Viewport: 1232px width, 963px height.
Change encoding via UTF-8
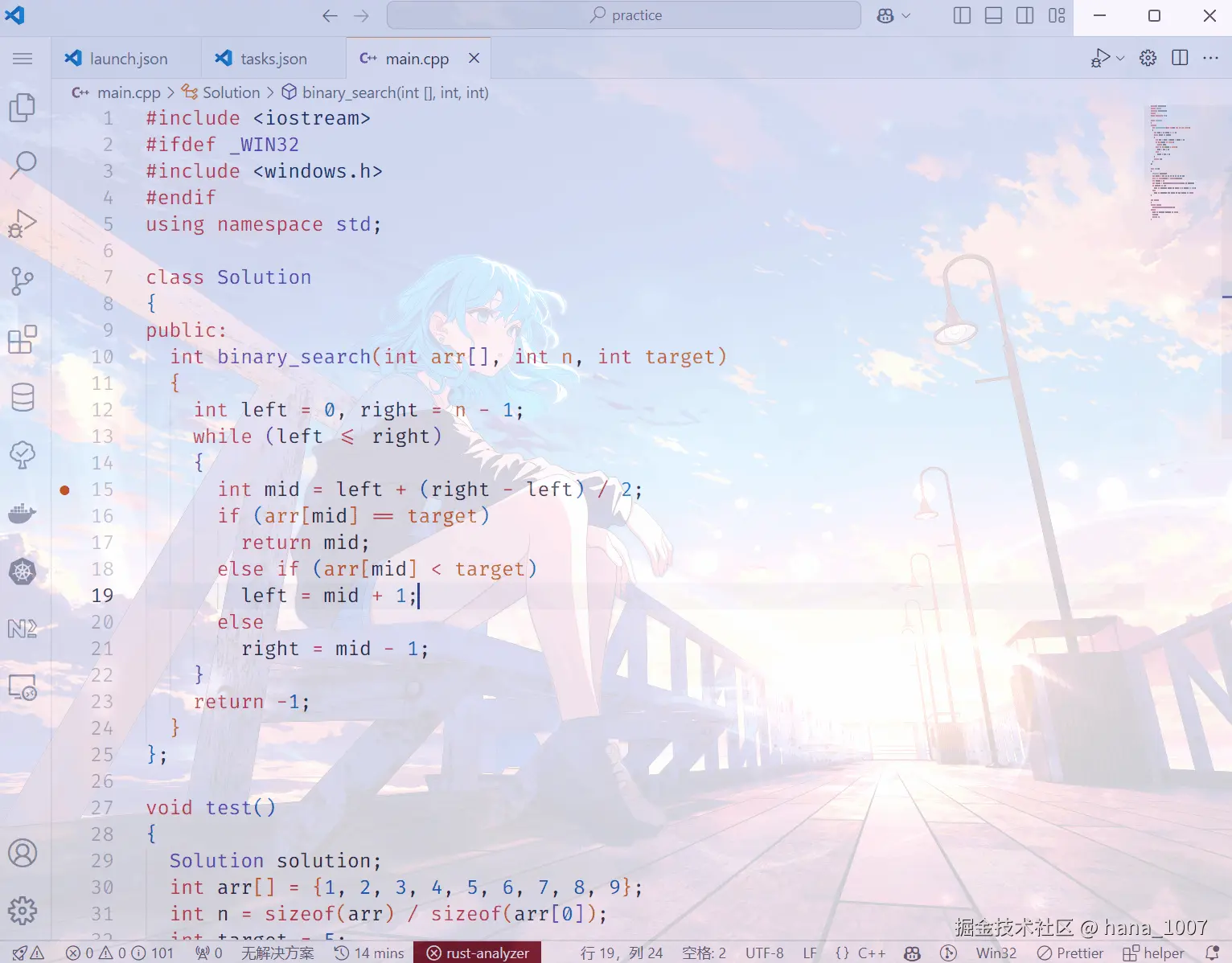pos(764,953)
